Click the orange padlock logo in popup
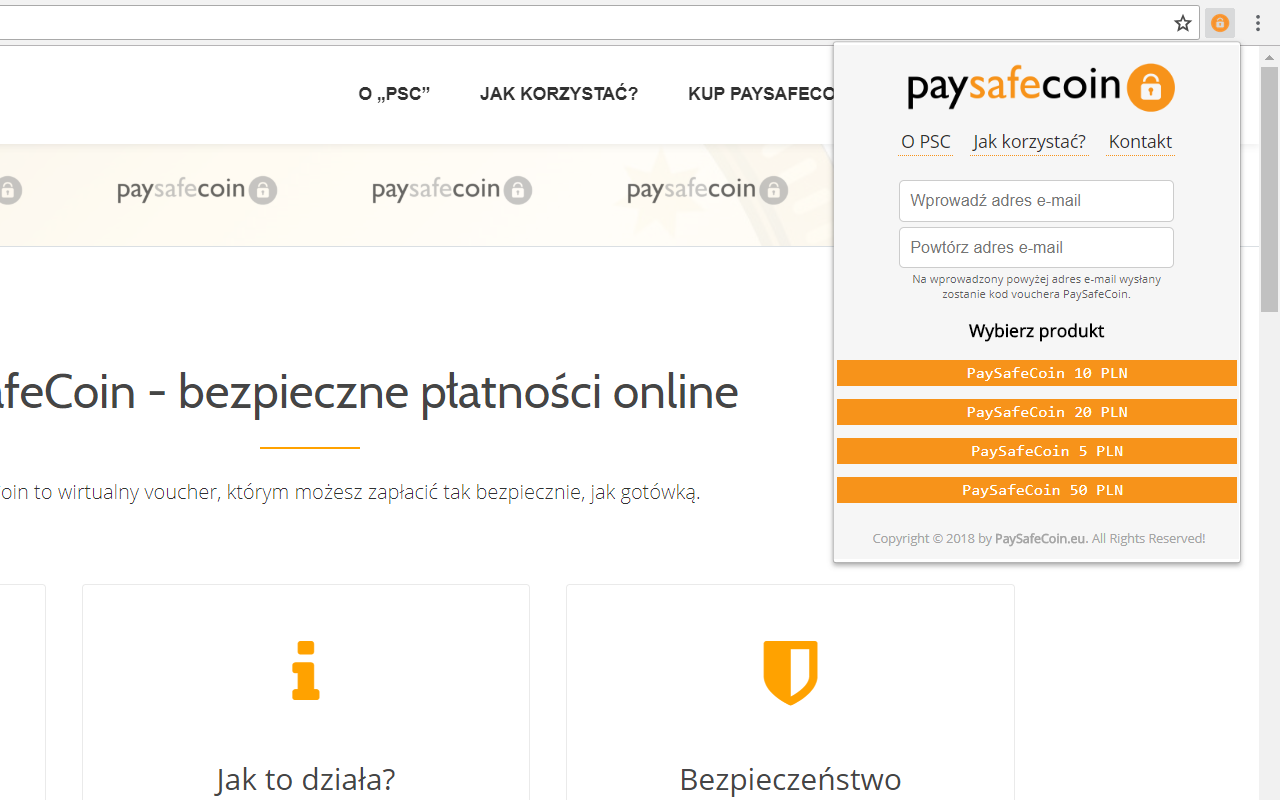 pos(1151,87)
